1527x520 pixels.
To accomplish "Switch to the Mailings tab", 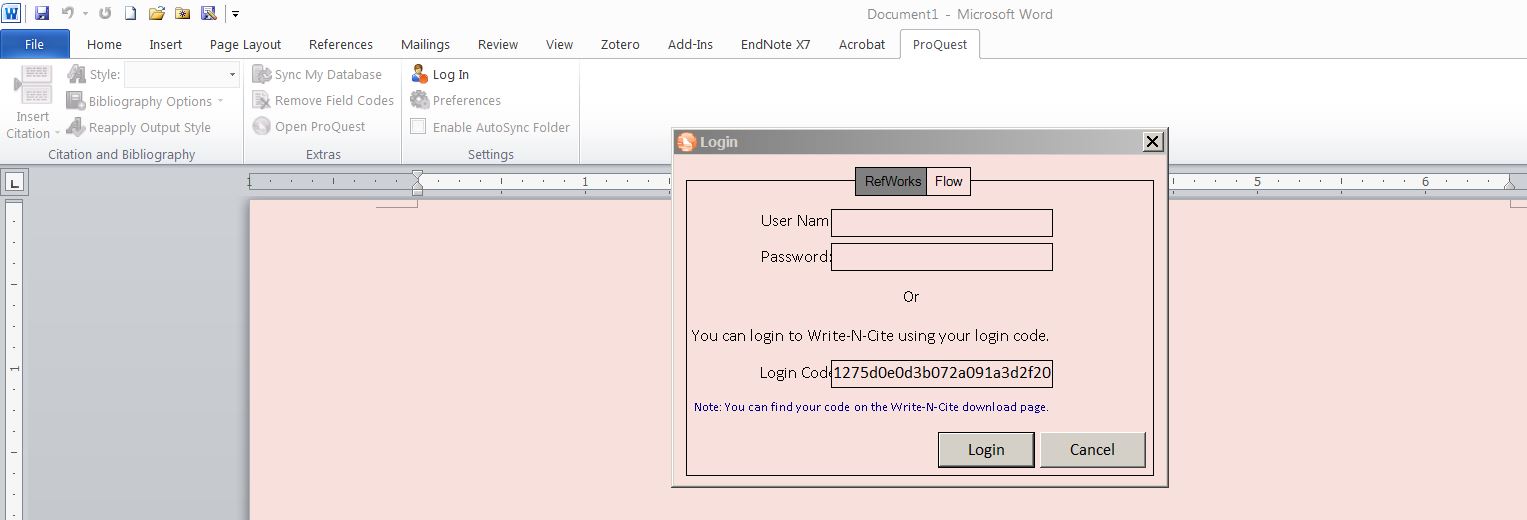I will click(425, 44).
